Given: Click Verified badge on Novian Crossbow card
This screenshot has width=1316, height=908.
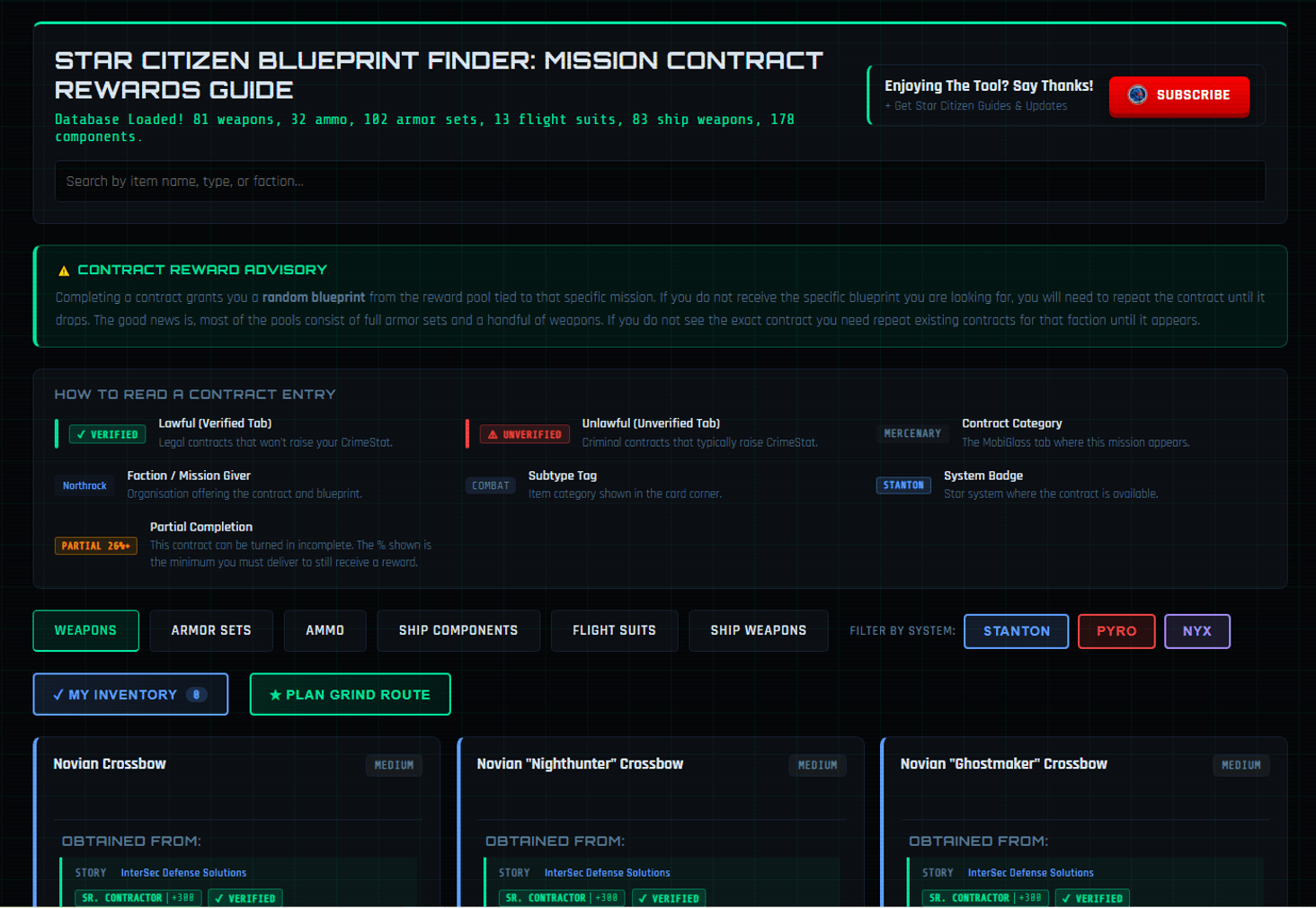Looking at the screenshot, I should 245,898.
